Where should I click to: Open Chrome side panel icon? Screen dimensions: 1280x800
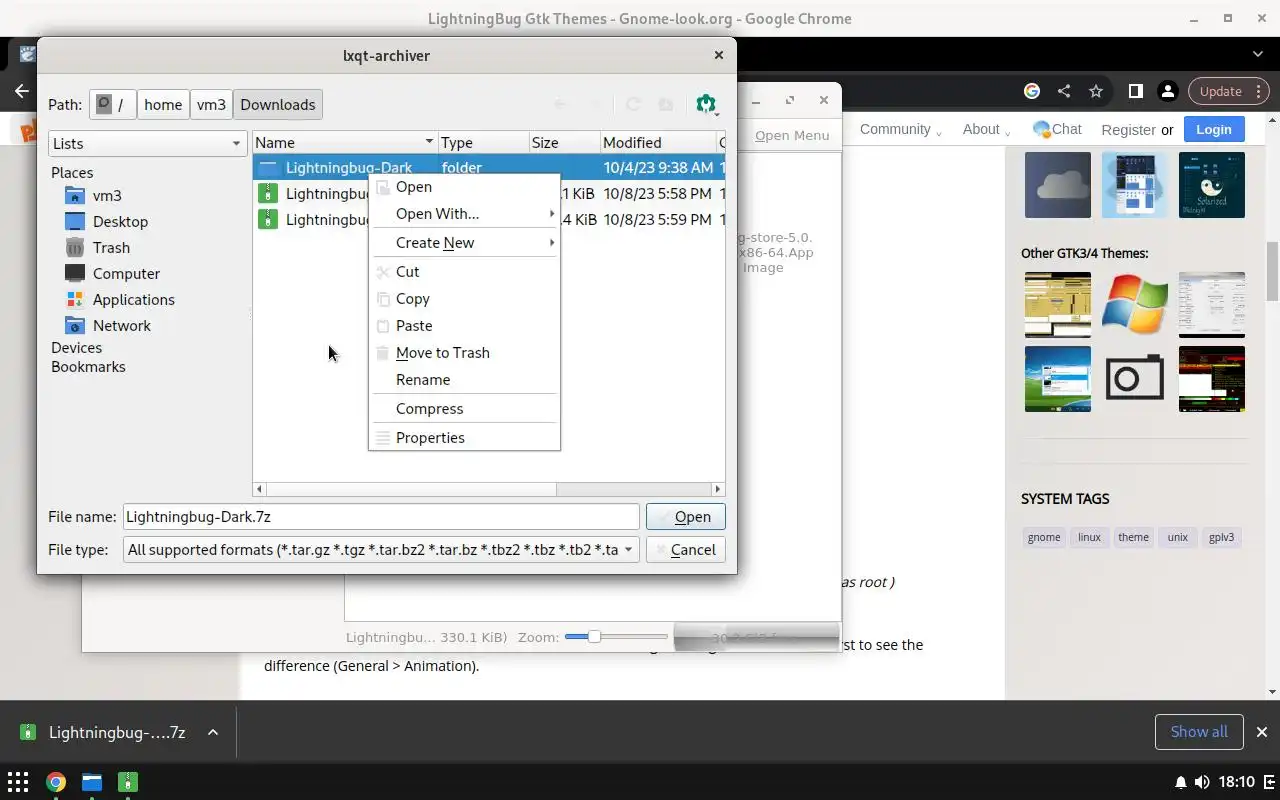1135,91
